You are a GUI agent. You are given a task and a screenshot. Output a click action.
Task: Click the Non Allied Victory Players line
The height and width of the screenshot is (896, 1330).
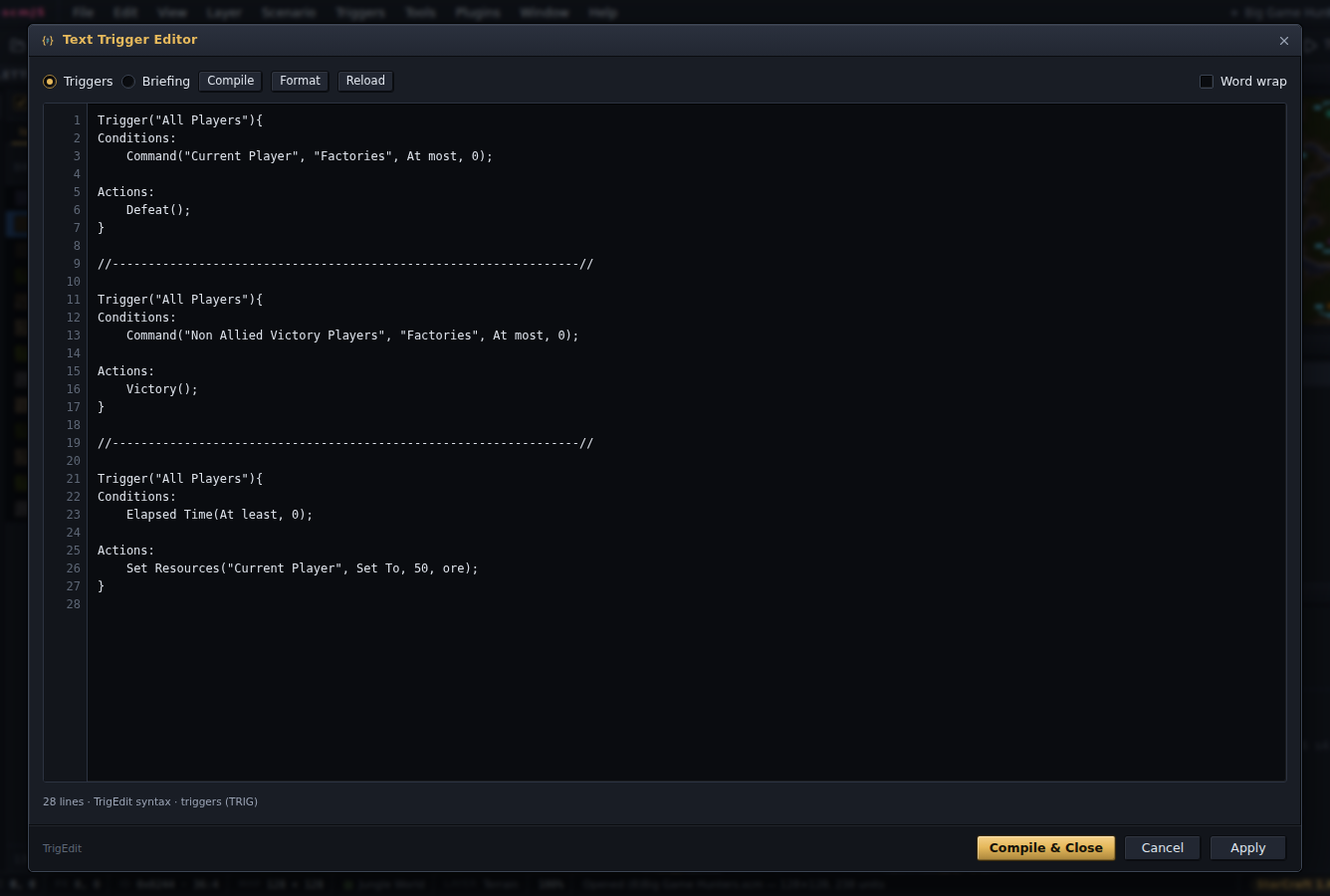coord(352,336)
